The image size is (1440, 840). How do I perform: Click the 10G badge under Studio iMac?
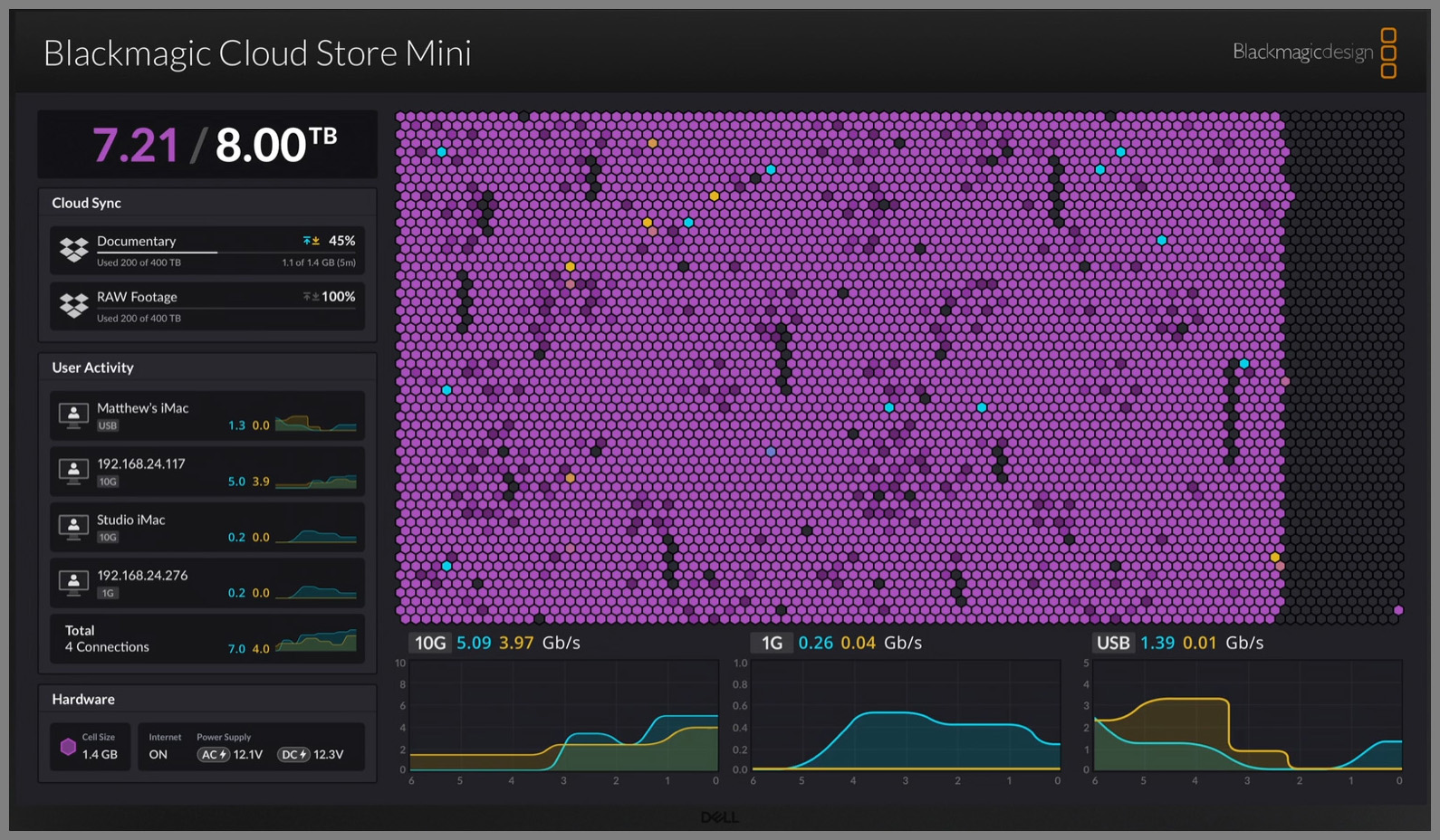(108, 538)
